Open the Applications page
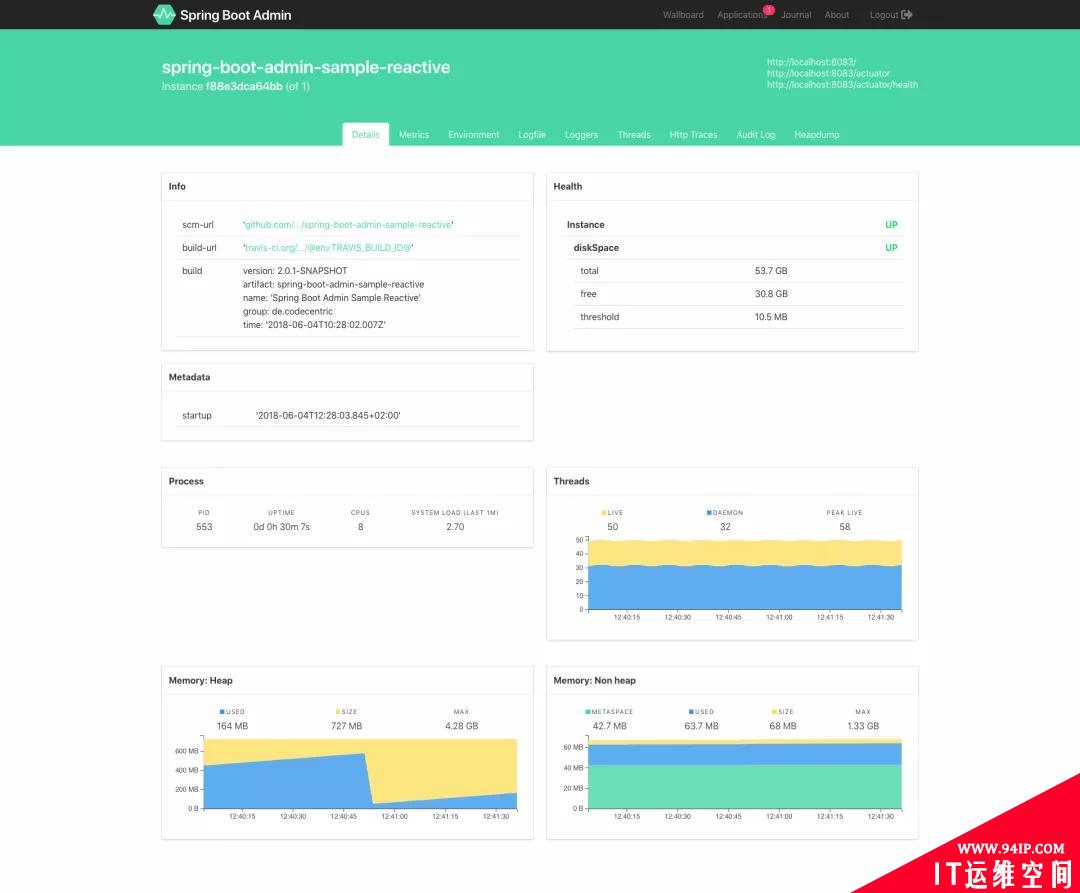The height and width of the screenshot is (893, 1080). (742, 14)
